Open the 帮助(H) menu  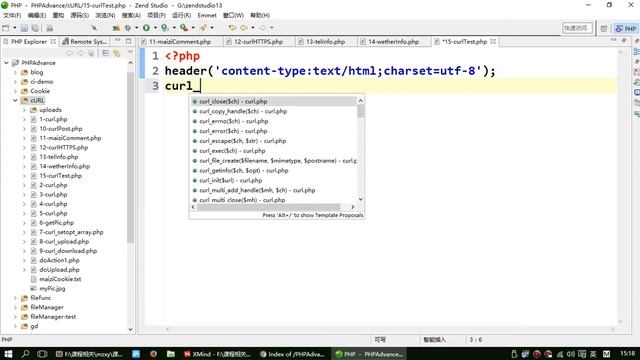click(x=260, y=15)
